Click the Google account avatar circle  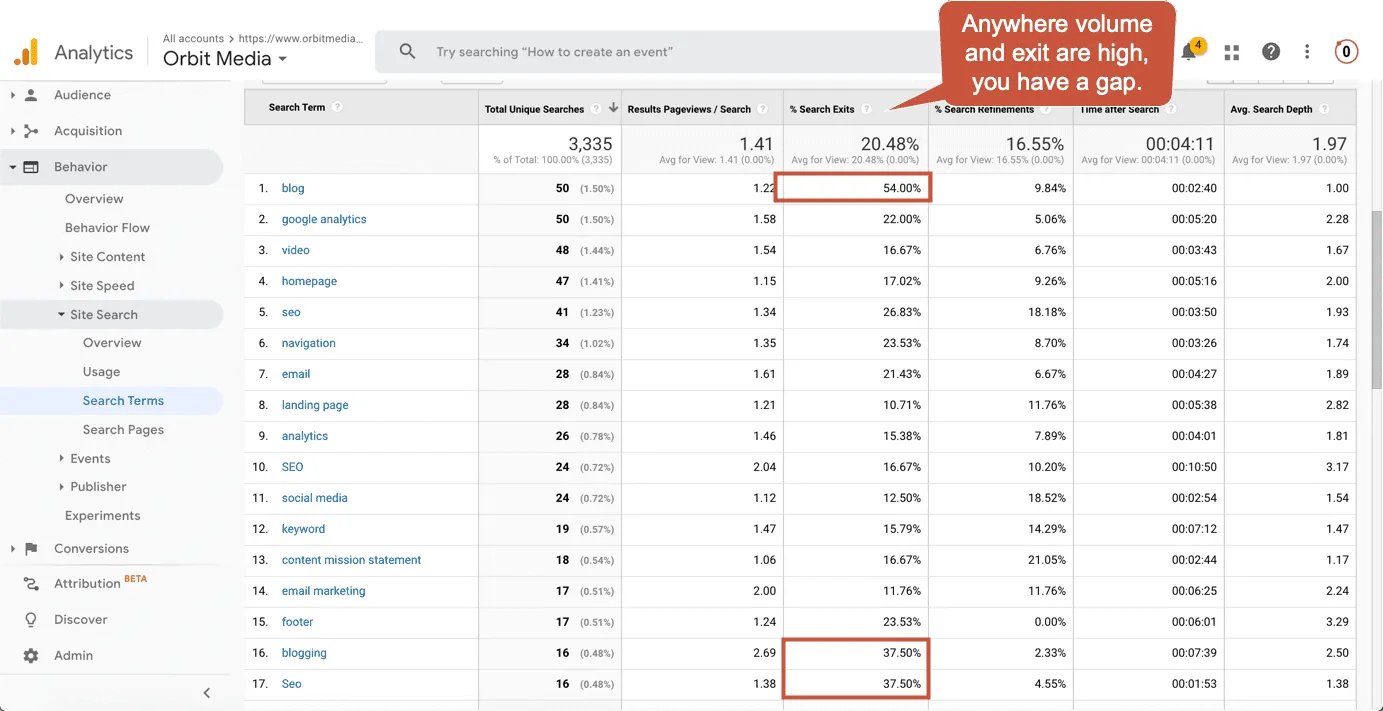tap(1345, 51)
